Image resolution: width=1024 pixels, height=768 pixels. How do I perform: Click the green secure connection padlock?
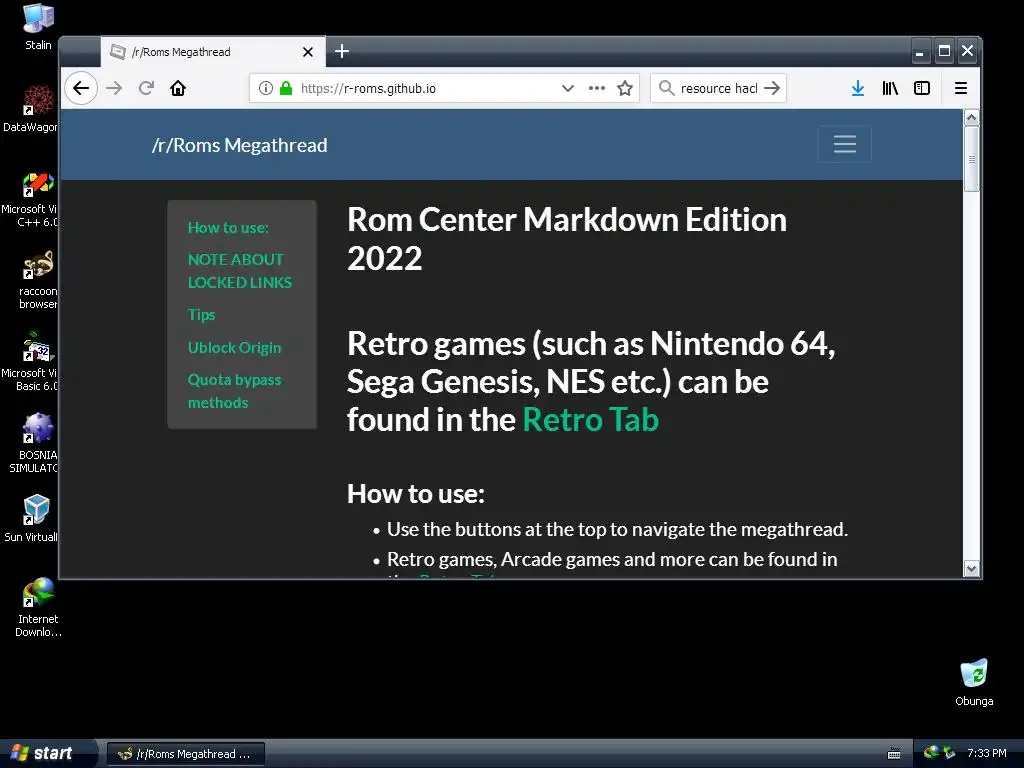[286, 88]
